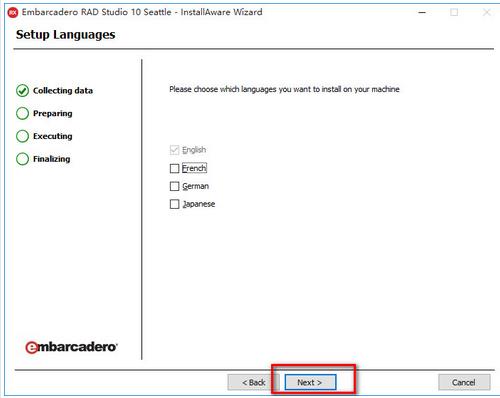
Task: Minimize the InstallAware Wizard window
Action: [422, 13]
